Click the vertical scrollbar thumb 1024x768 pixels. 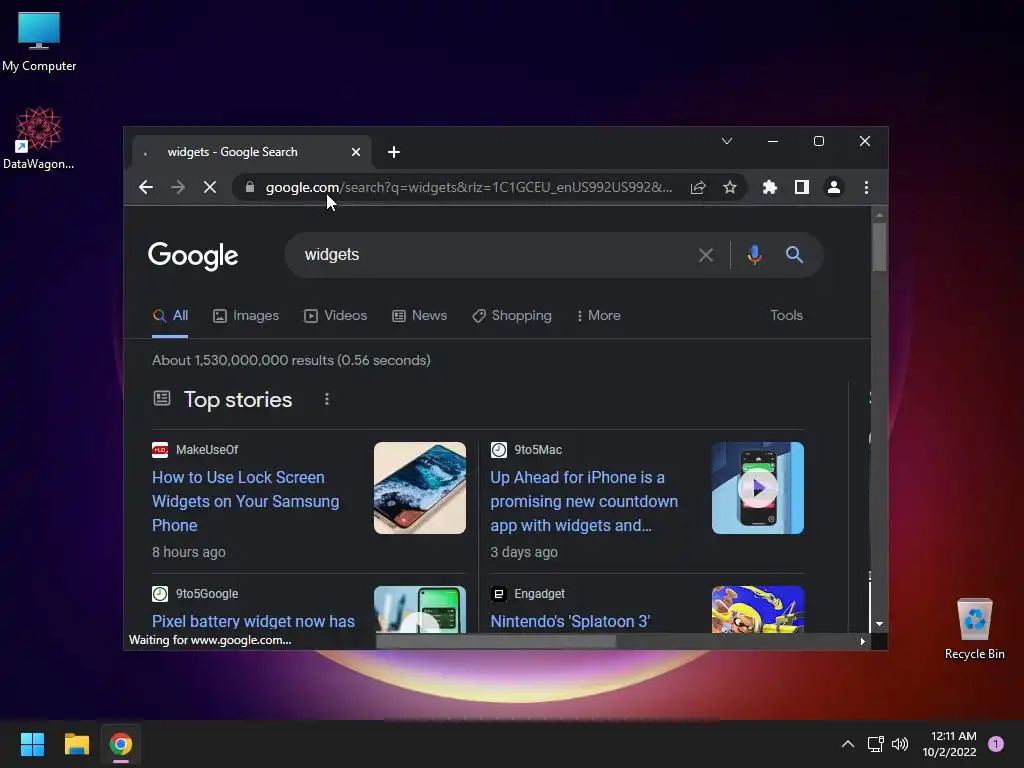click(880, 247)
